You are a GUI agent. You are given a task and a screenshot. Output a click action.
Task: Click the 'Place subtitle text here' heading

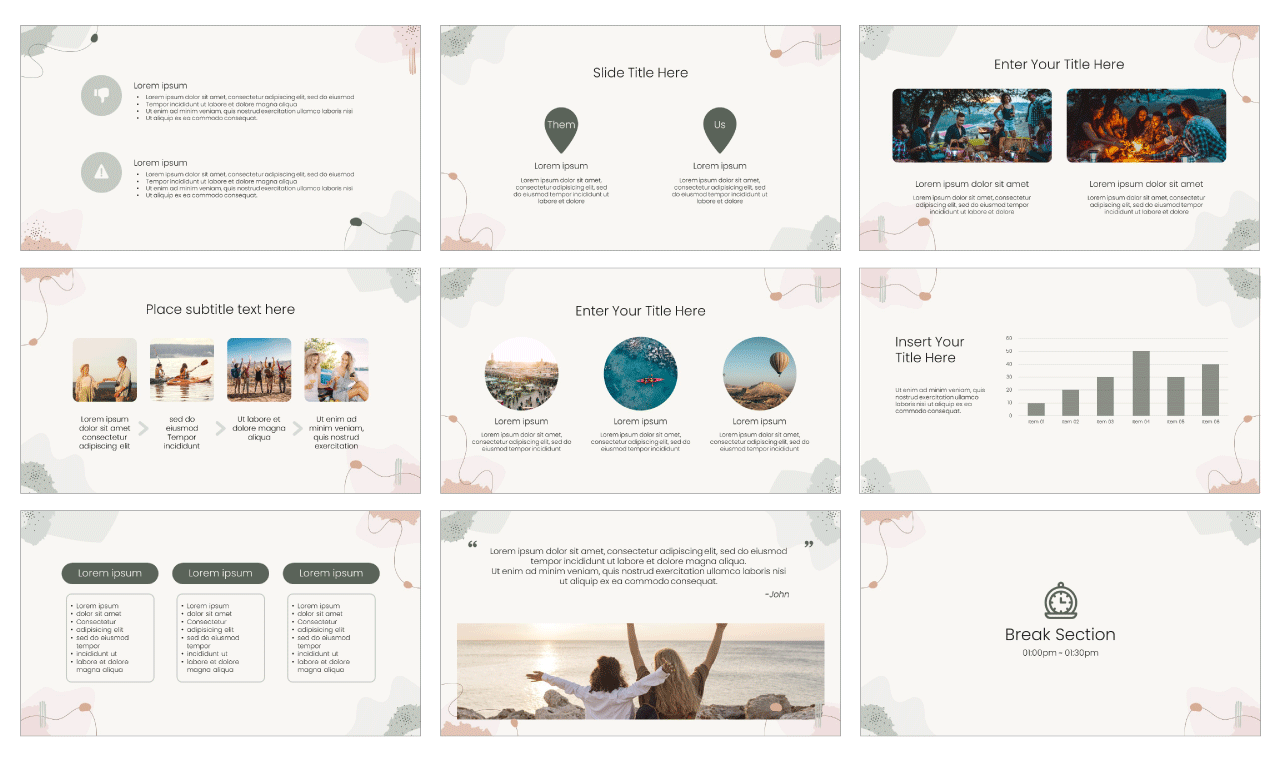point(220,309)
